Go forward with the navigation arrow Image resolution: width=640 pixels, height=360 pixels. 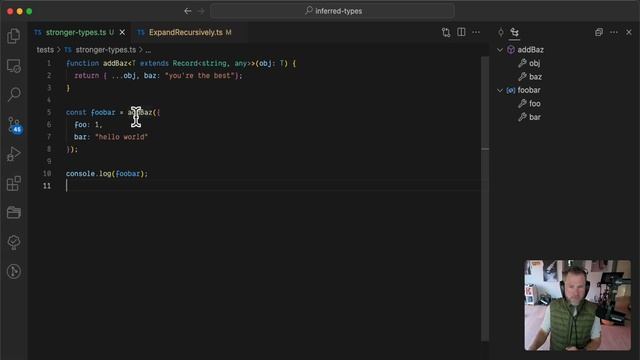[201, 11]
